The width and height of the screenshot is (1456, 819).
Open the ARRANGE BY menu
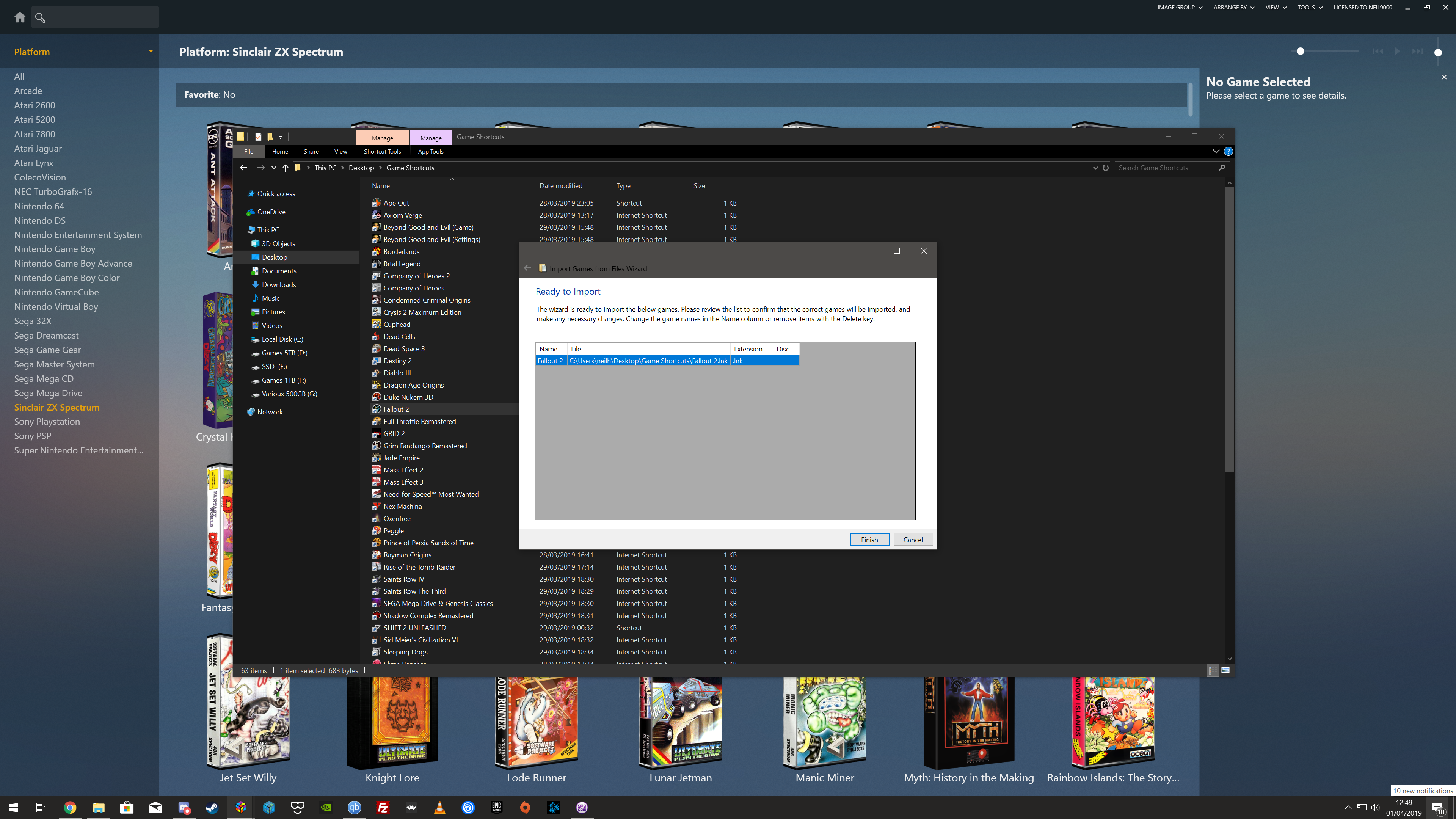point(1234,7)
